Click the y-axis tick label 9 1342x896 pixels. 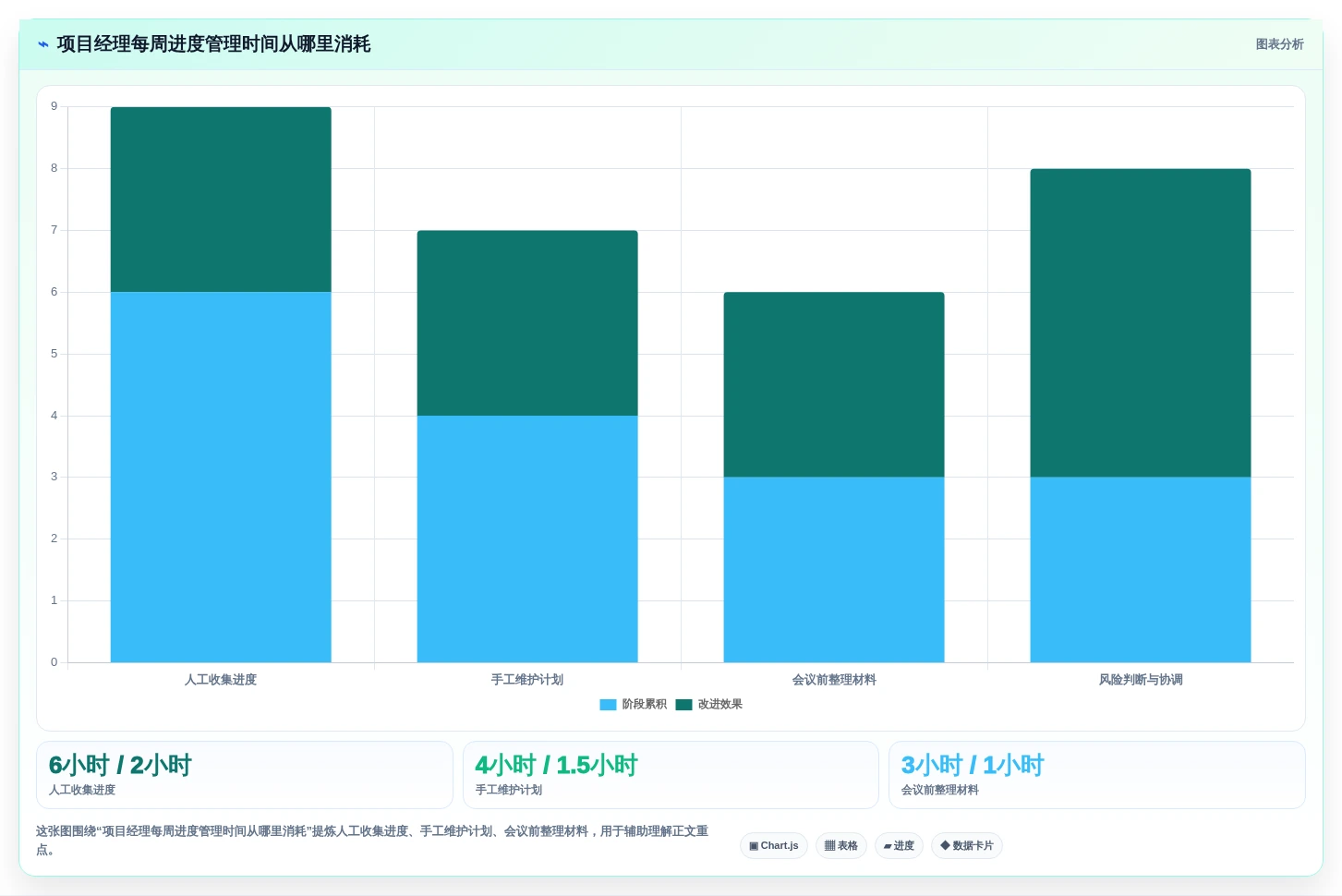click(54, 106)
